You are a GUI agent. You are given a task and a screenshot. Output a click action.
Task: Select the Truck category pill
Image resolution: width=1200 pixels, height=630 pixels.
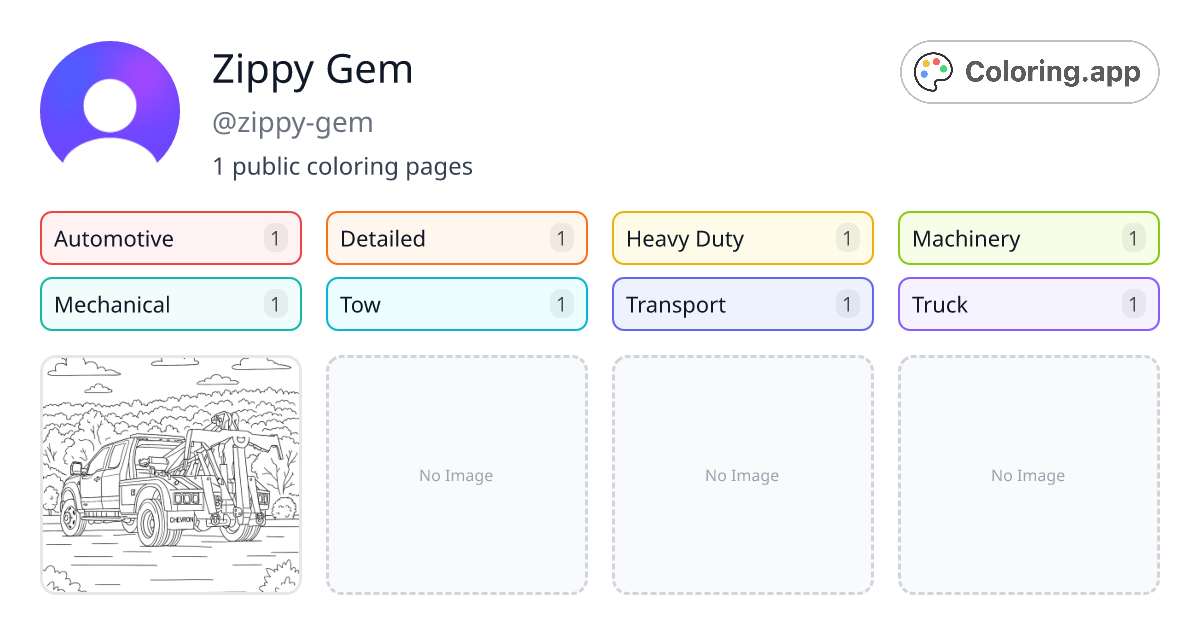[x=1028, y=304]
